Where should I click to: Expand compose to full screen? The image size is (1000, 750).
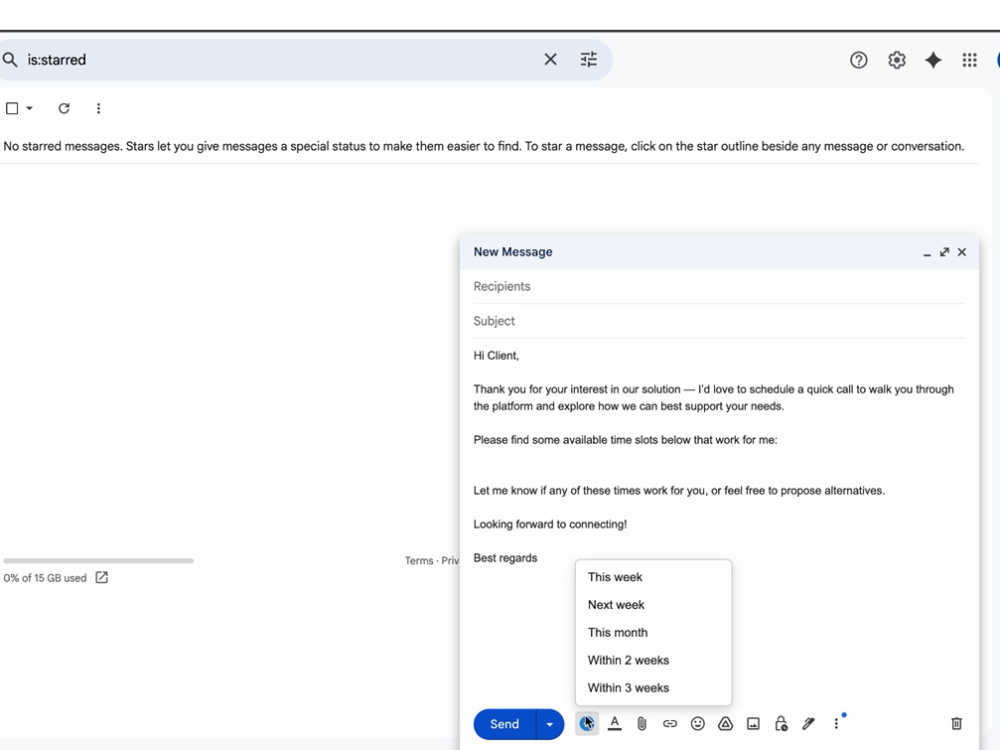[x=945, y=252]
